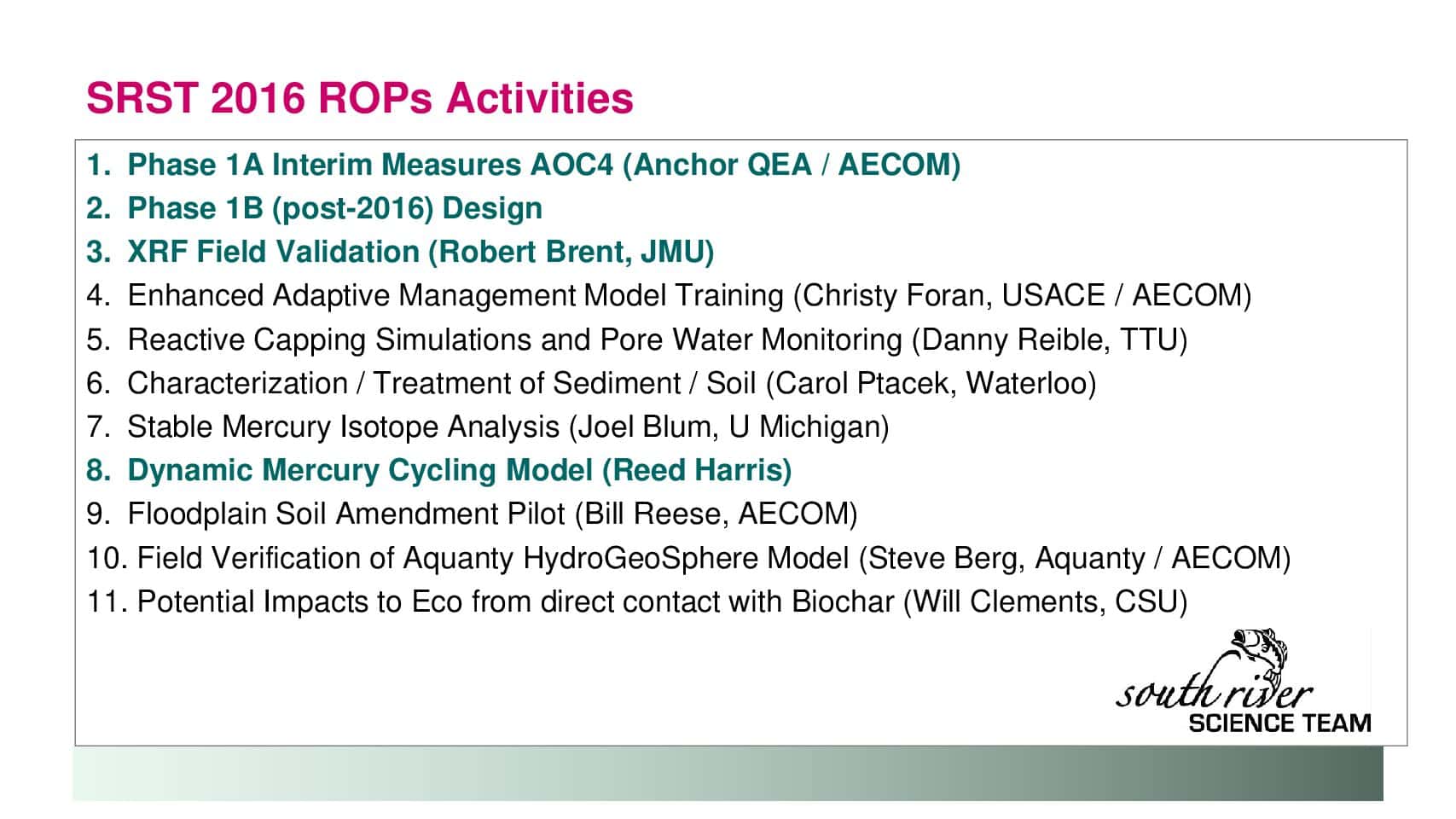The height and width of the screenshot is (819, 1456).
Task: Click item 6 Characterization / Treatment of Sediment
Action: [592, 383]
